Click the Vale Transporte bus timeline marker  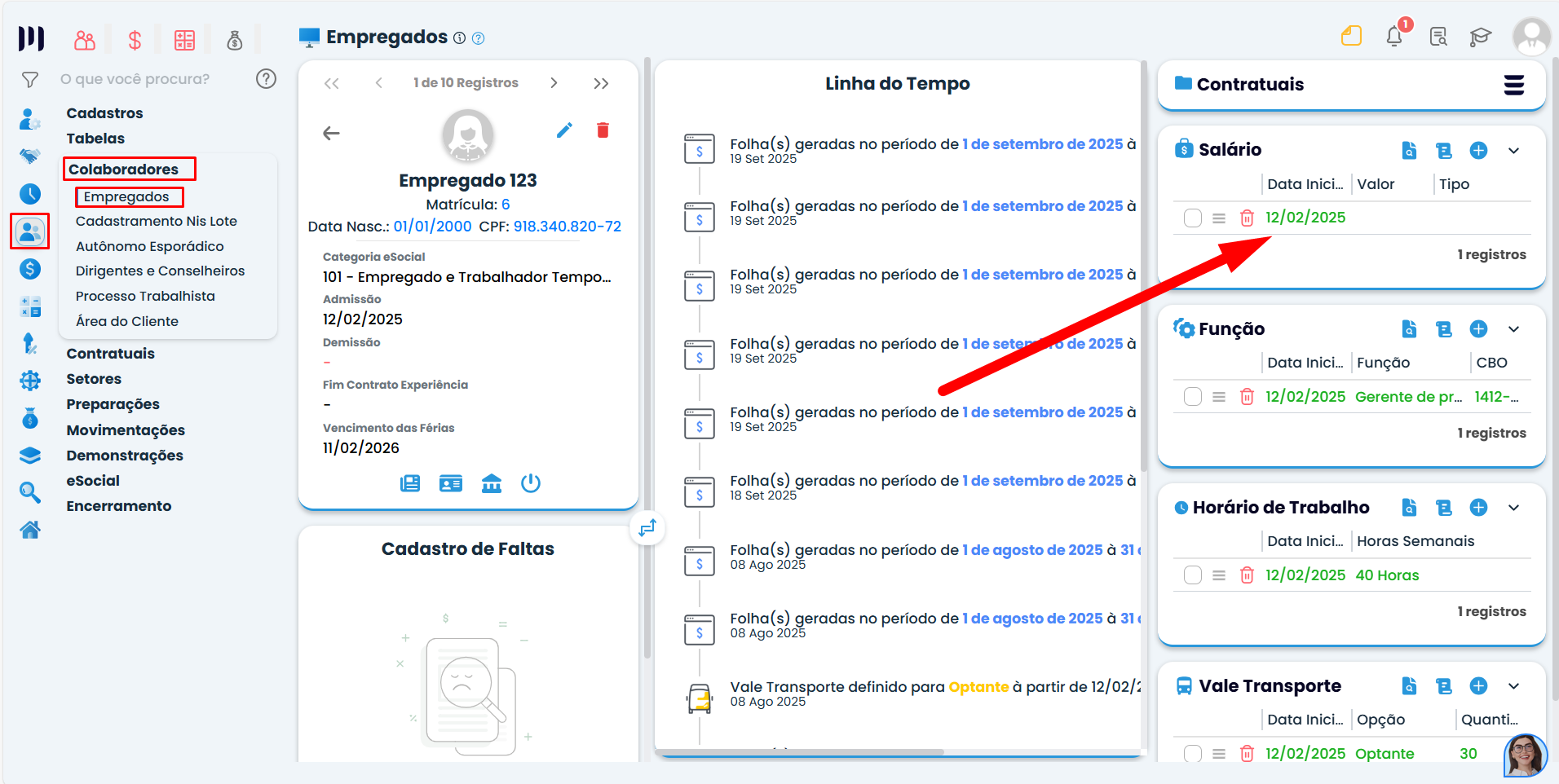(x=699, y=698)
